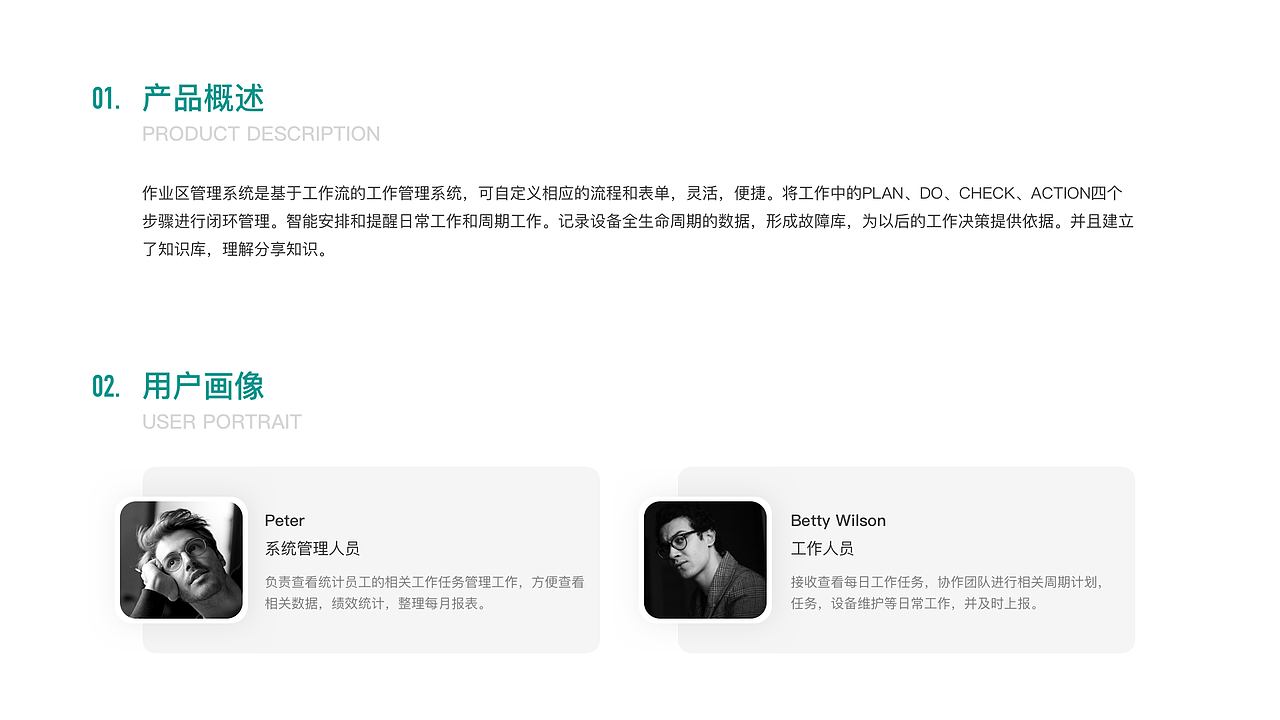Select the USER PORTRAIT subtitle

(222, 422)
